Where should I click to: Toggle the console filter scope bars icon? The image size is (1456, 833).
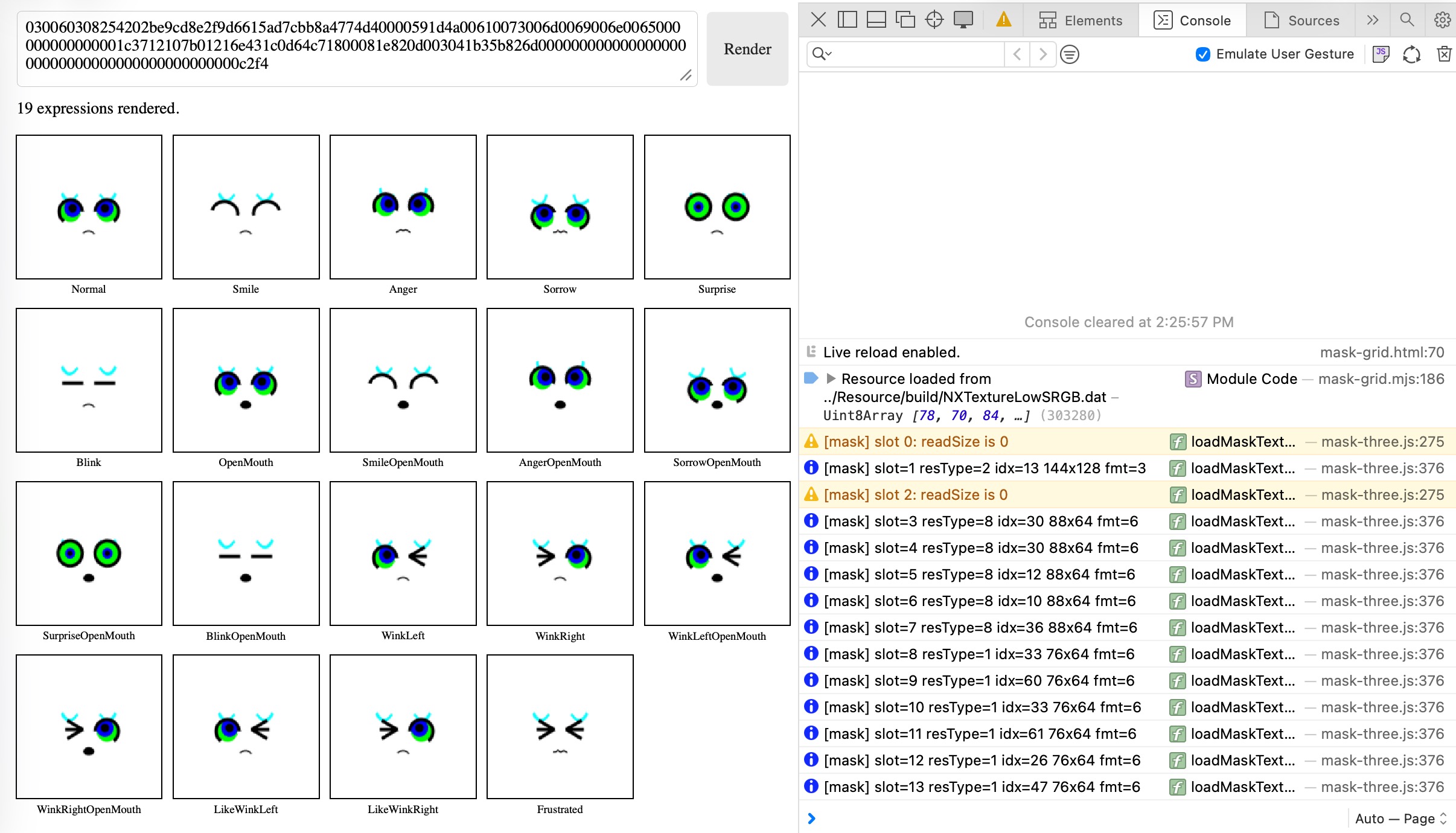pos(1070,54)
